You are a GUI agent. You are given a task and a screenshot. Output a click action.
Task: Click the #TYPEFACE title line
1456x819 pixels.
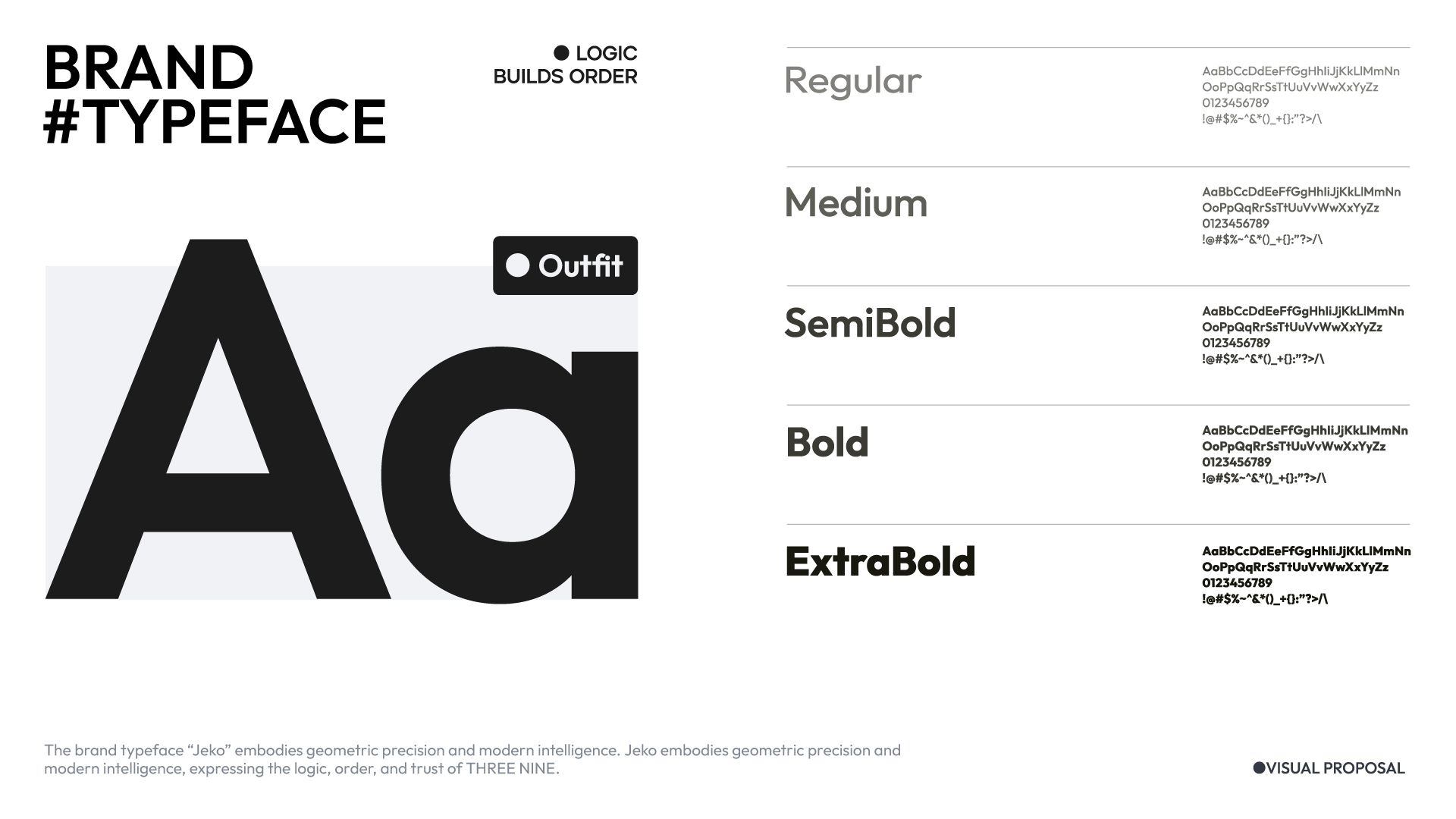tap(215, 121)
